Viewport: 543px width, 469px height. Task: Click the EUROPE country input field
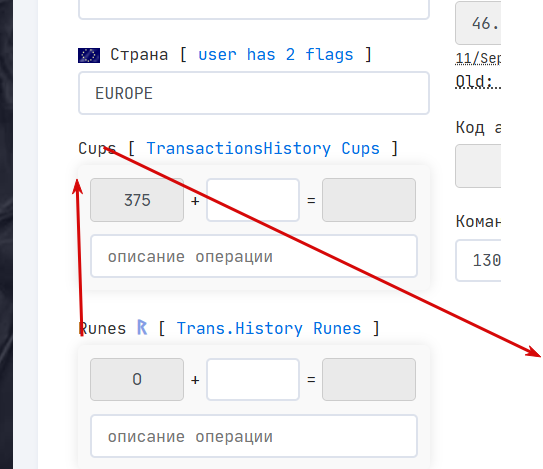[x=254, y=93]
